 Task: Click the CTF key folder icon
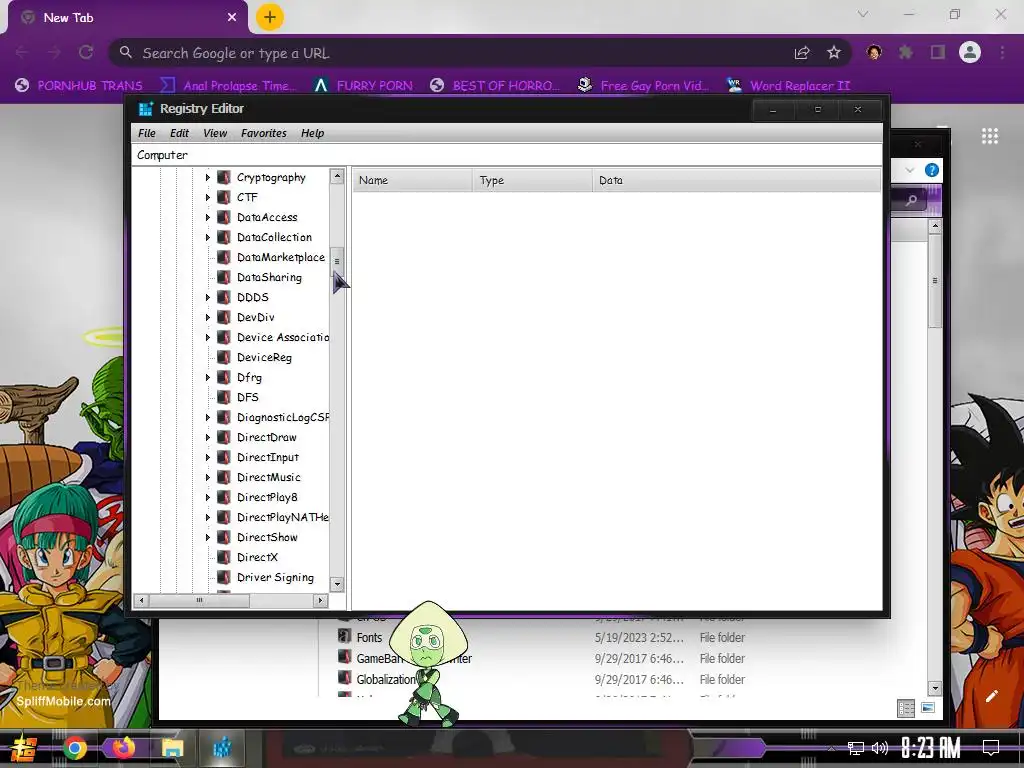point(224,197)
